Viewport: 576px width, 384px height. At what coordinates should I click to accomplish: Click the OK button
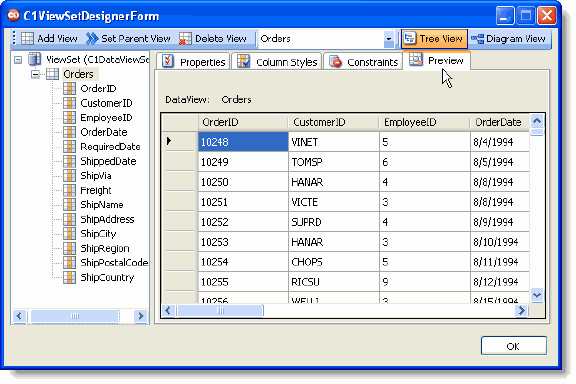(x=514, y=346)
